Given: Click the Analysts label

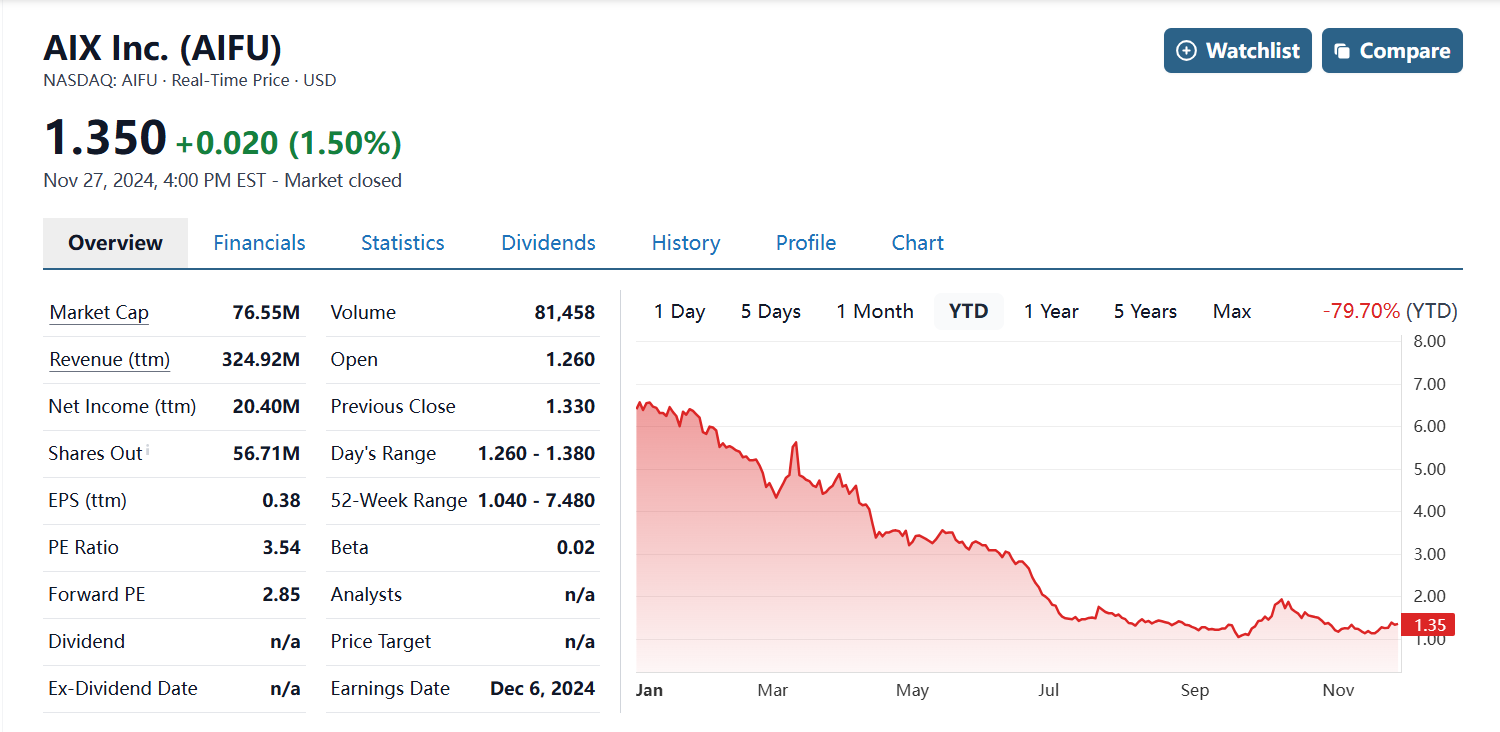Looking at the screenshot, I should pyautogui.click(x=366, y=595).
